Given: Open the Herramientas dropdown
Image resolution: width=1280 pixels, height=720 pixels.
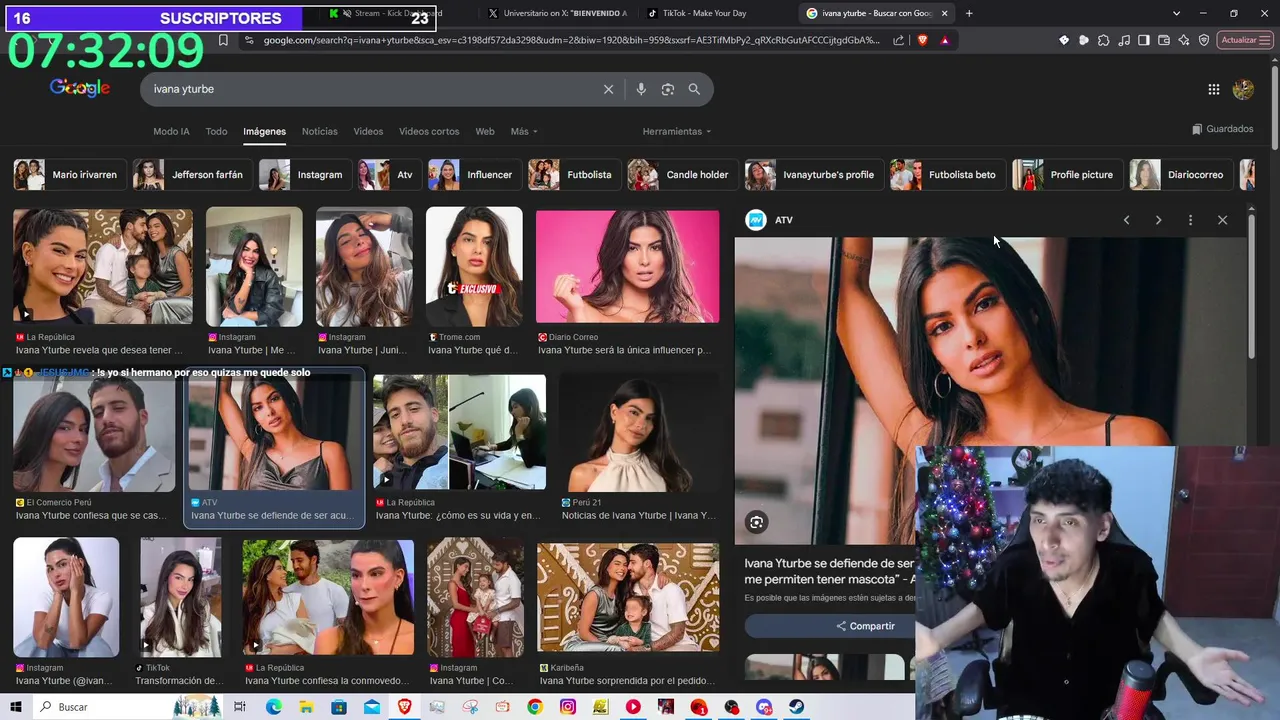Looking at the screenshot, I should [677, 131].
